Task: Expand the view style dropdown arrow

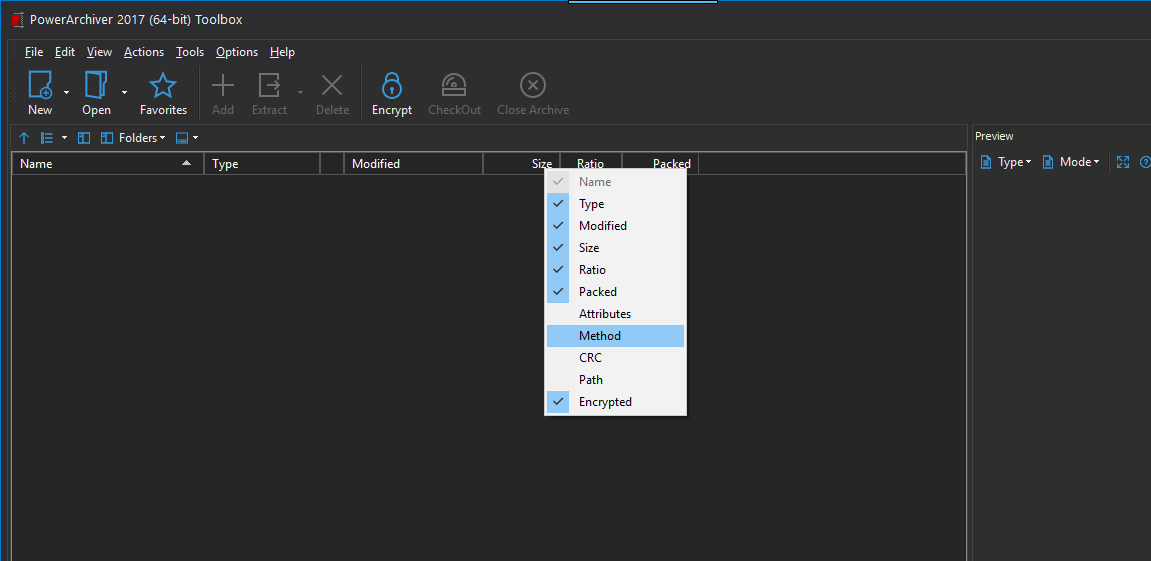Action: [64, 138]
